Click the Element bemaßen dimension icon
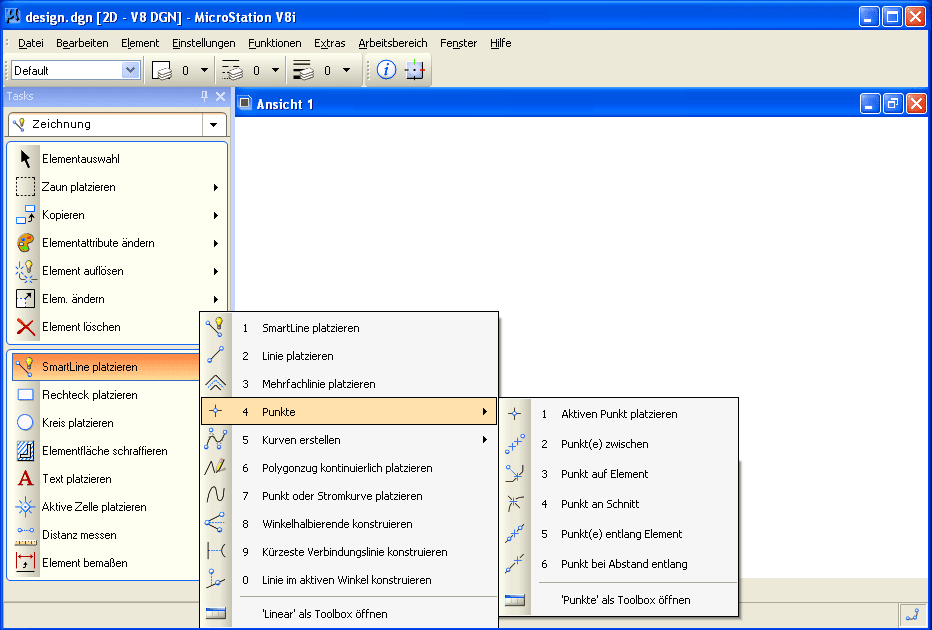This screenshot has height=630, width=932. pyautogui.click(x=26, y=563)
